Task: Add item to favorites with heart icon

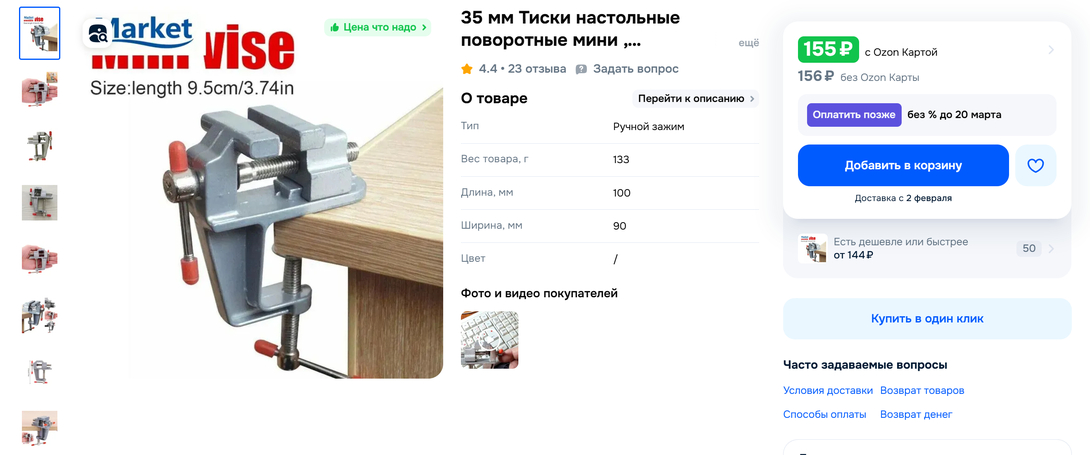Action: click(x=1035, y=165)
